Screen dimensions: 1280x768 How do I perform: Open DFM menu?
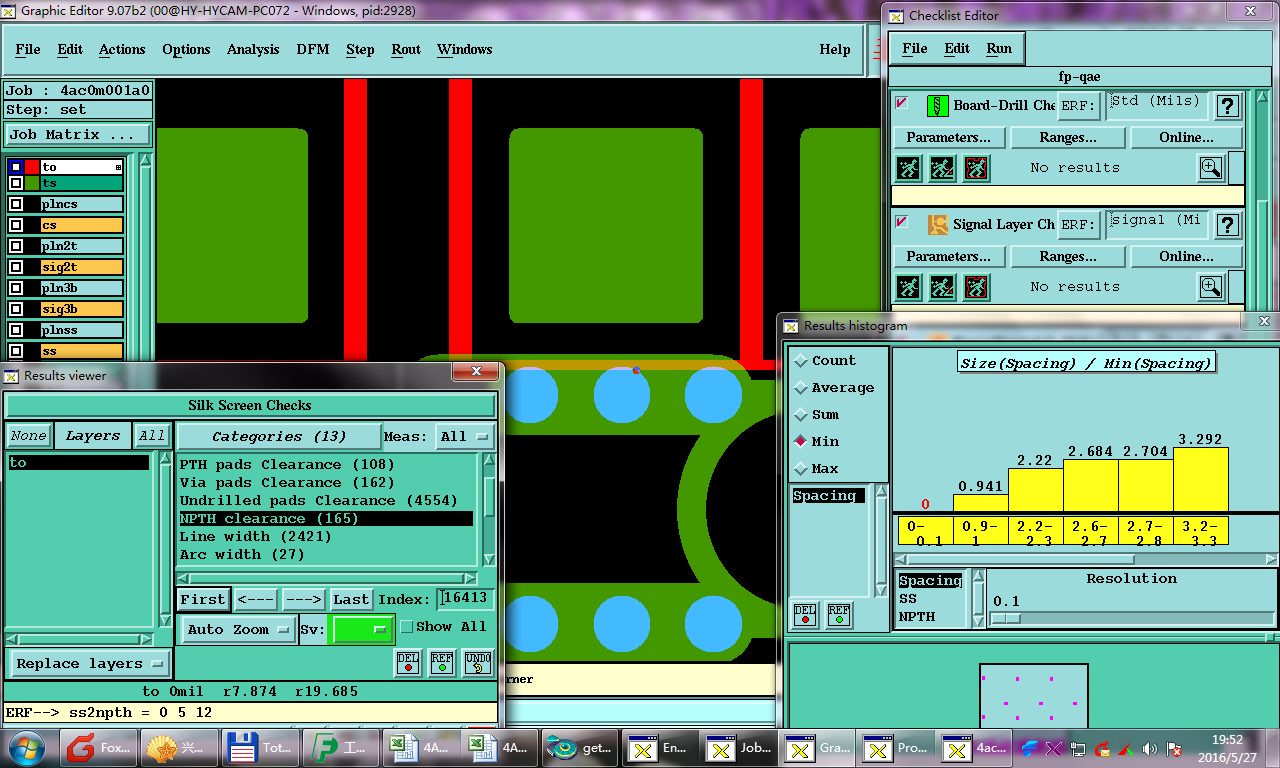pos(312,49)
